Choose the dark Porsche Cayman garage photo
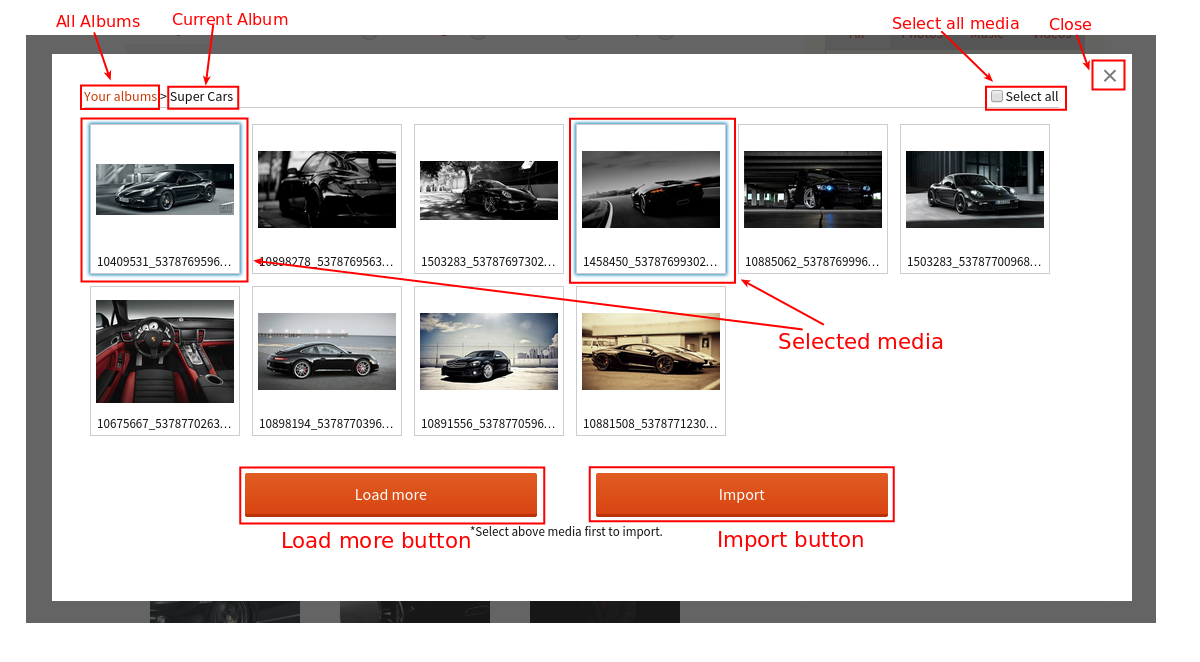Image resolution: width=1200 pixels, height=662 pixels. point(975,189)
